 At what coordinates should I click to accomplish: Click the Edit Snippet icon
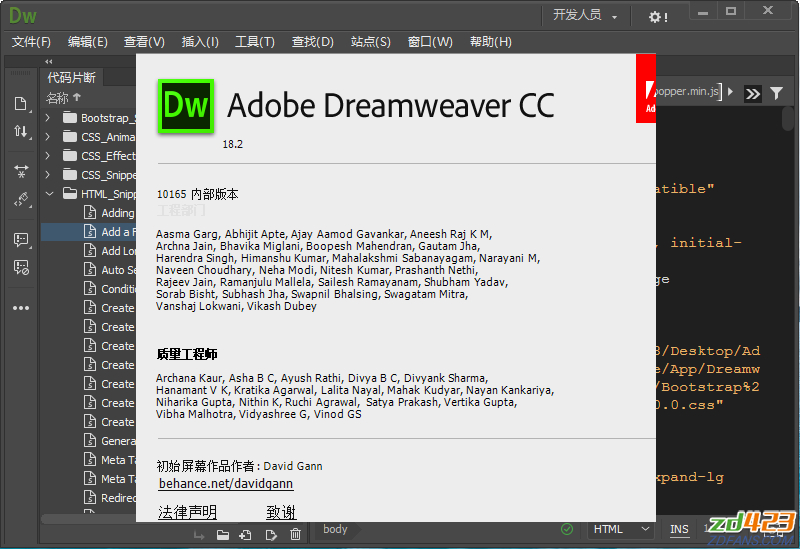pos(270,535)
